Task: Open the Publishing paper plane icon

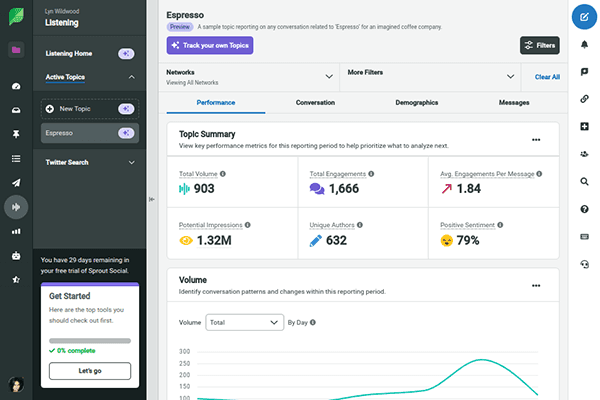Action: (x=16, y=183)
